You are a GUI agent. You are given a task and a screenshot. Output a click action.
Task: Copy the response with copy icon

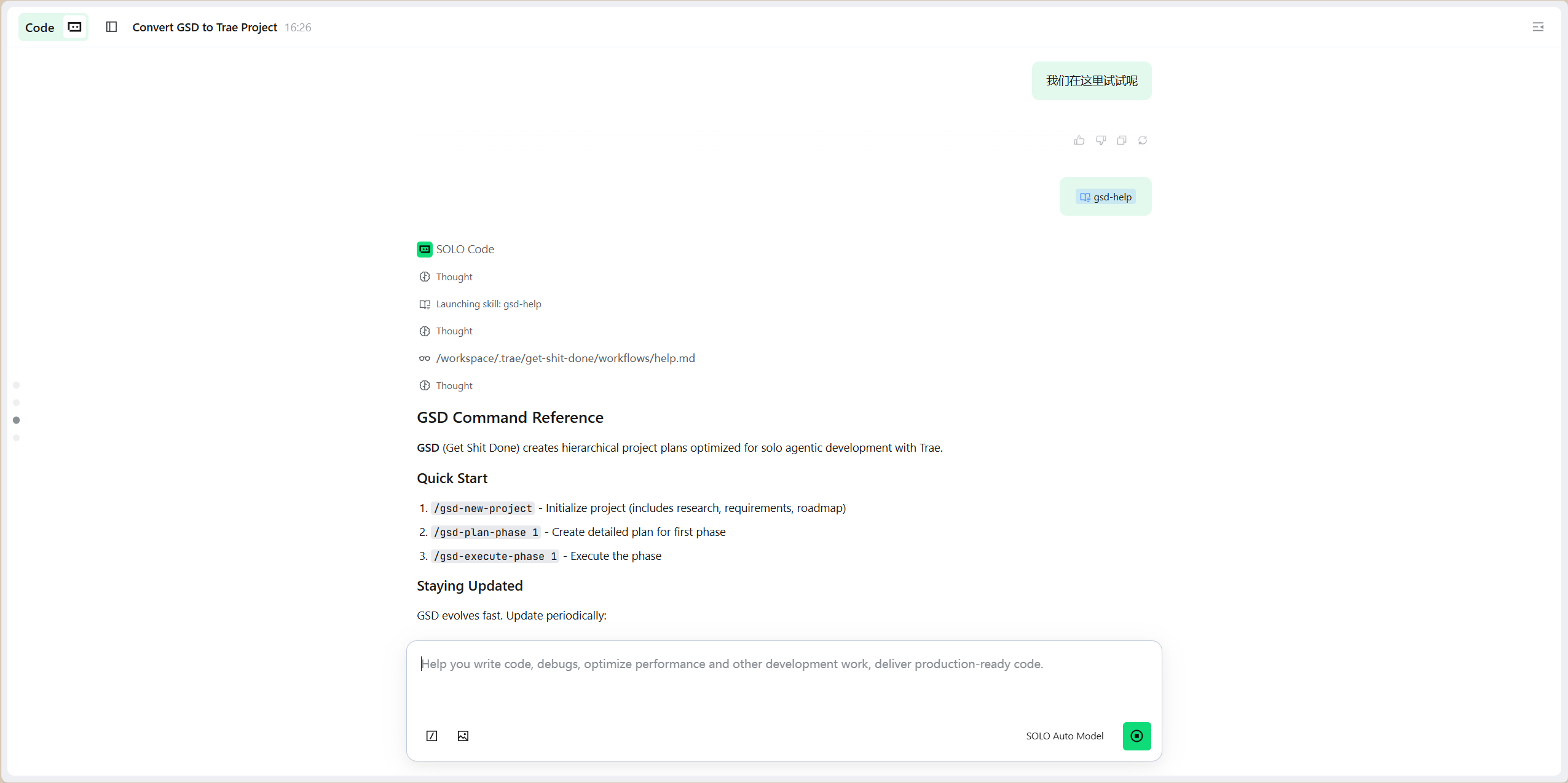1122,140
